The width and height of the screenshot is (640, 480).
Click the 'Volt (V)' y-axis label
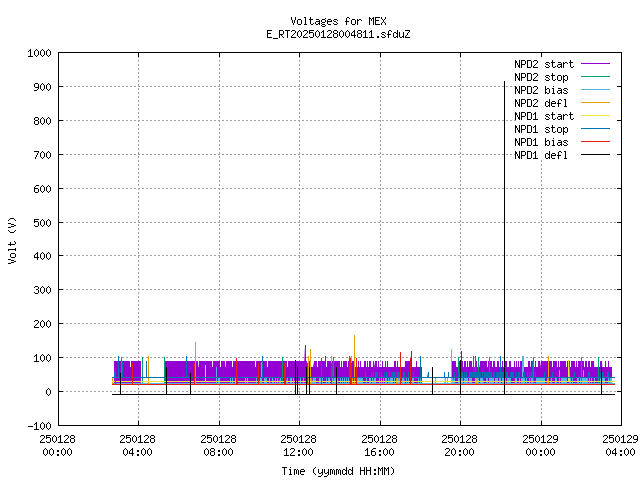[12, 240]
